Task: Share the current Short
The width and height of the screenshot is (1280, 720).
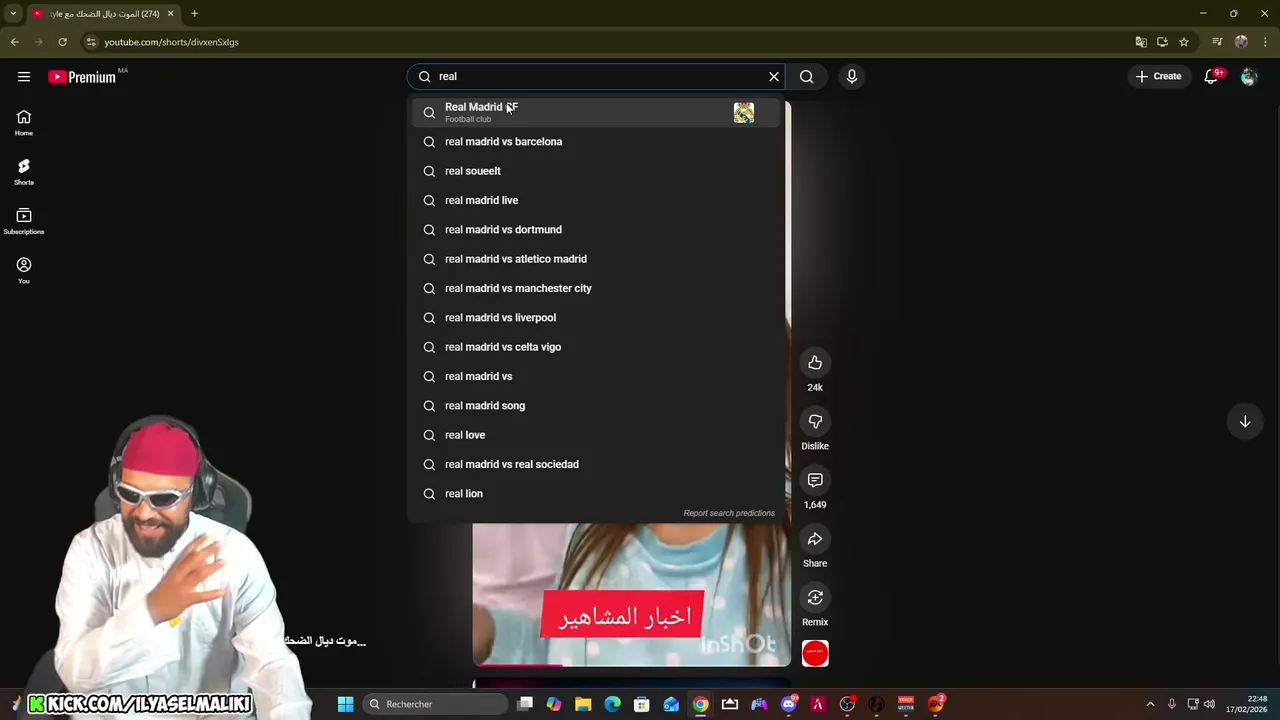Action: coord(815,539)
